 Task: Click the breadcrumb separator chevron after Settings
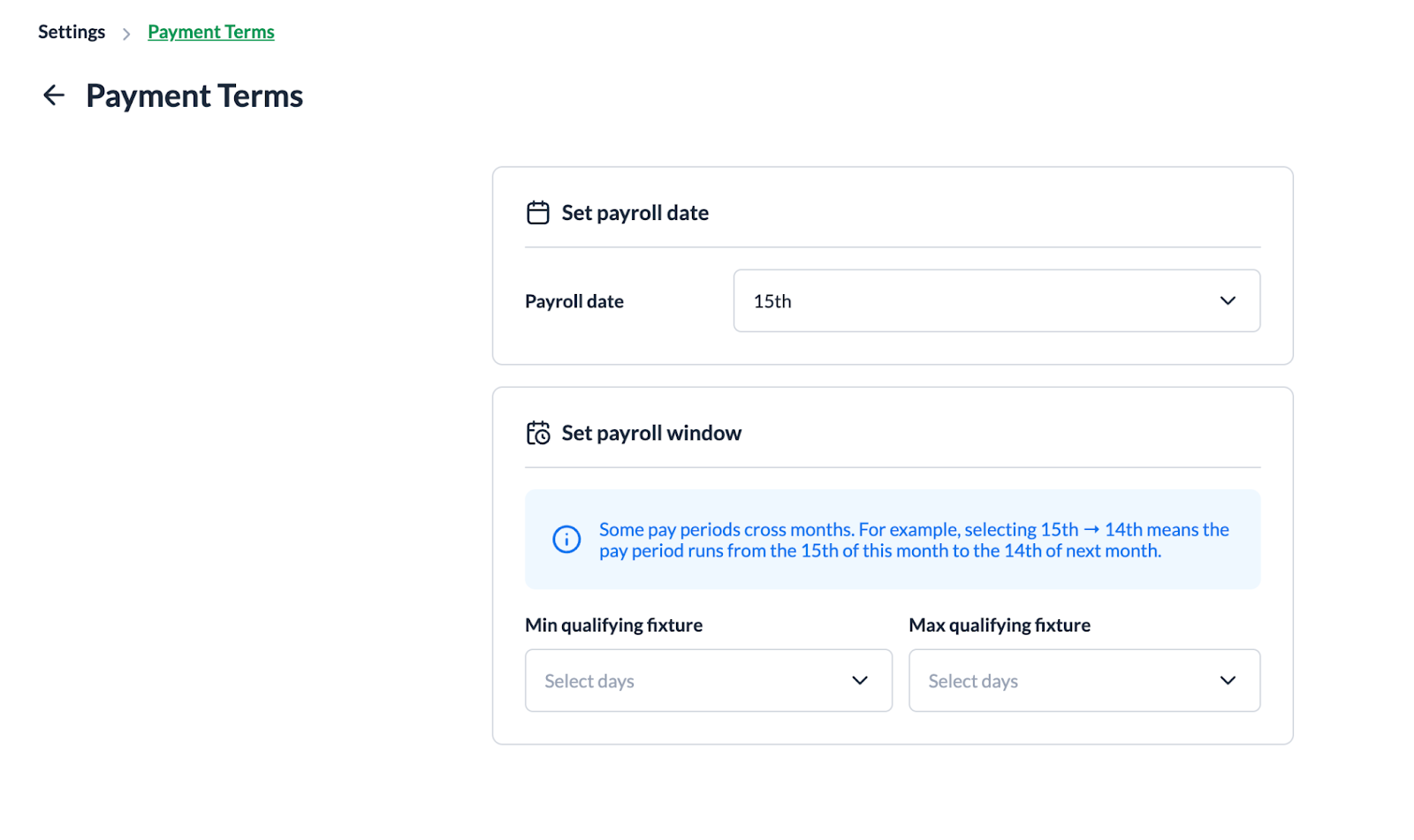[126, 34]
